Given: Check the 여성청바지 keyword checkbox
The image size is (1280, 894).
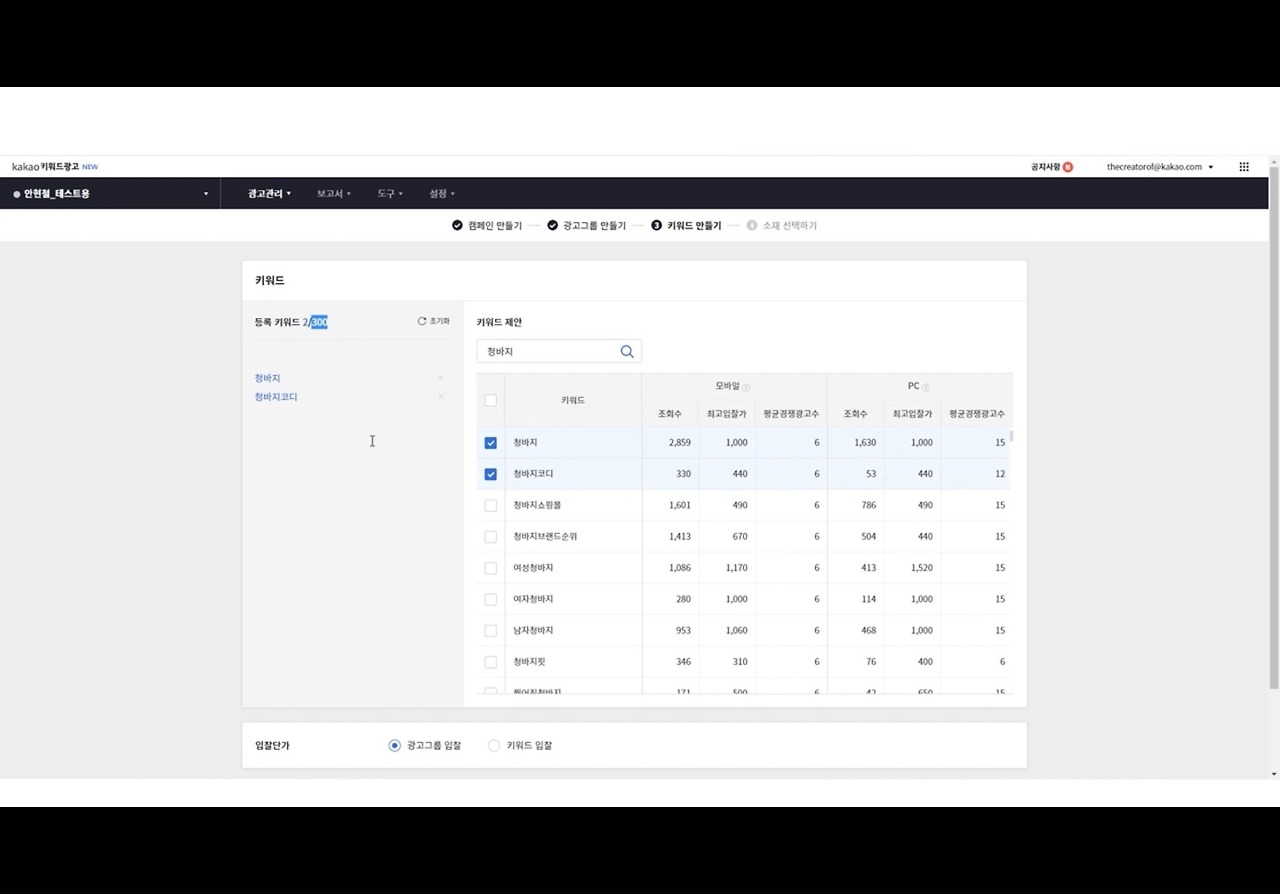Looking at the screenshot, I should click(x=490, y=568).
